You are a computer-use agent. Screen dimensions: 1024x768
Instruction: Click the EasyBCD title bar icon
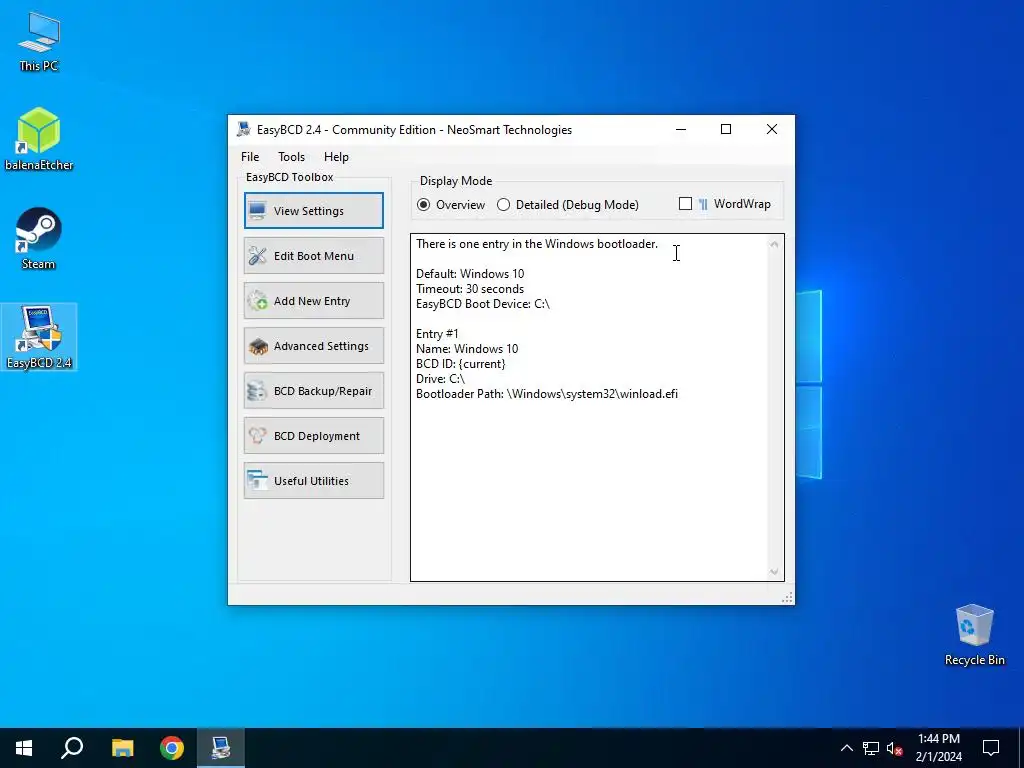click(x=244, y=129)
